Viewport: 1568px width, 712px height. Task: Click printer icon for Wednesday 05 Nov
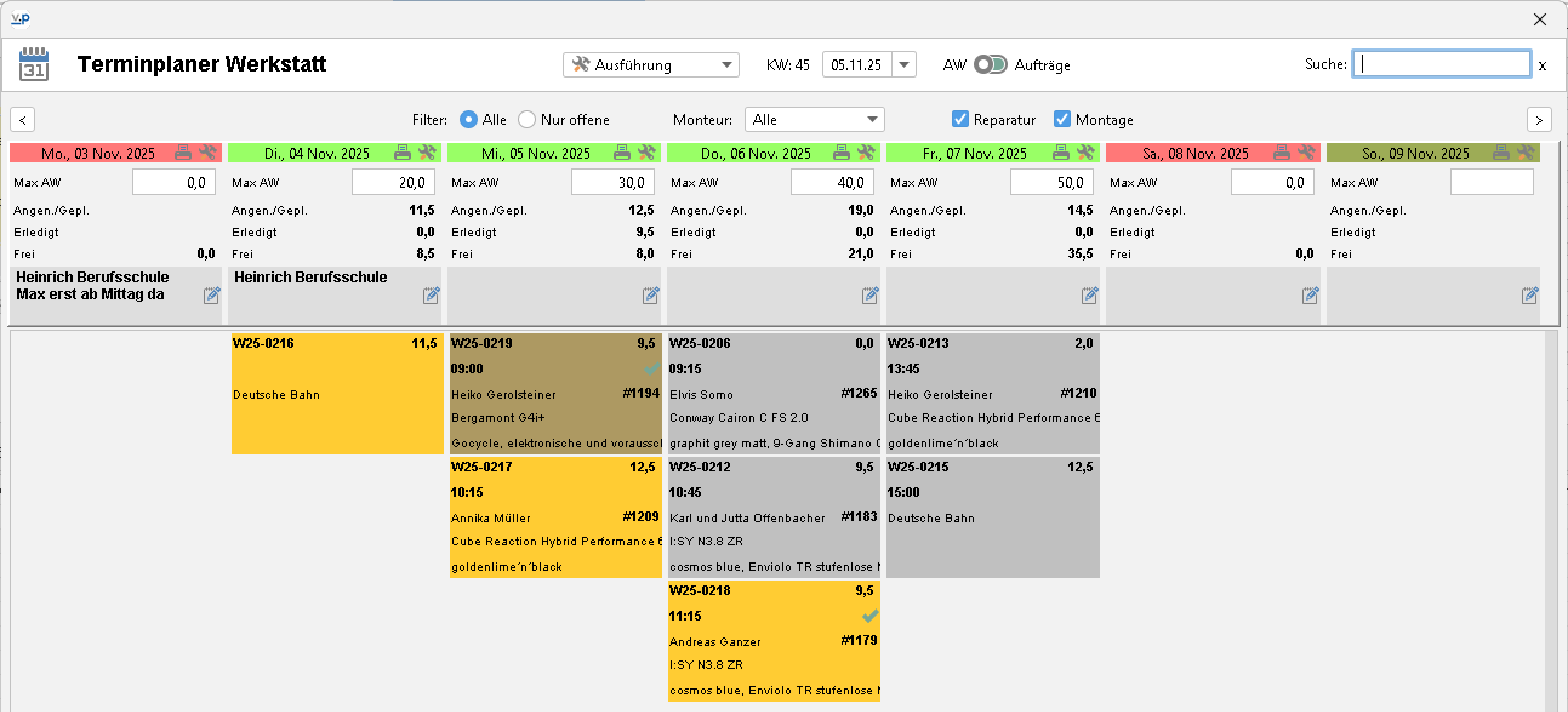point(622,153)
